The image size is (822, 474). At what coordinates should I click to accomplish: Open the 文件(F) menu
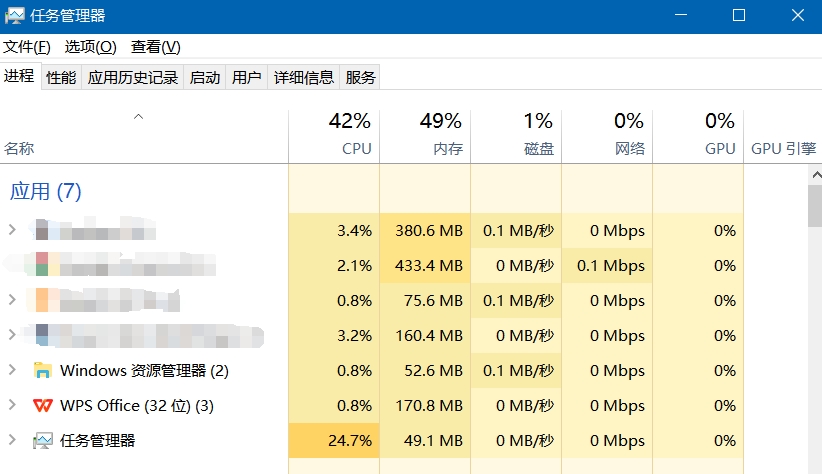click(x=27, y=47)
